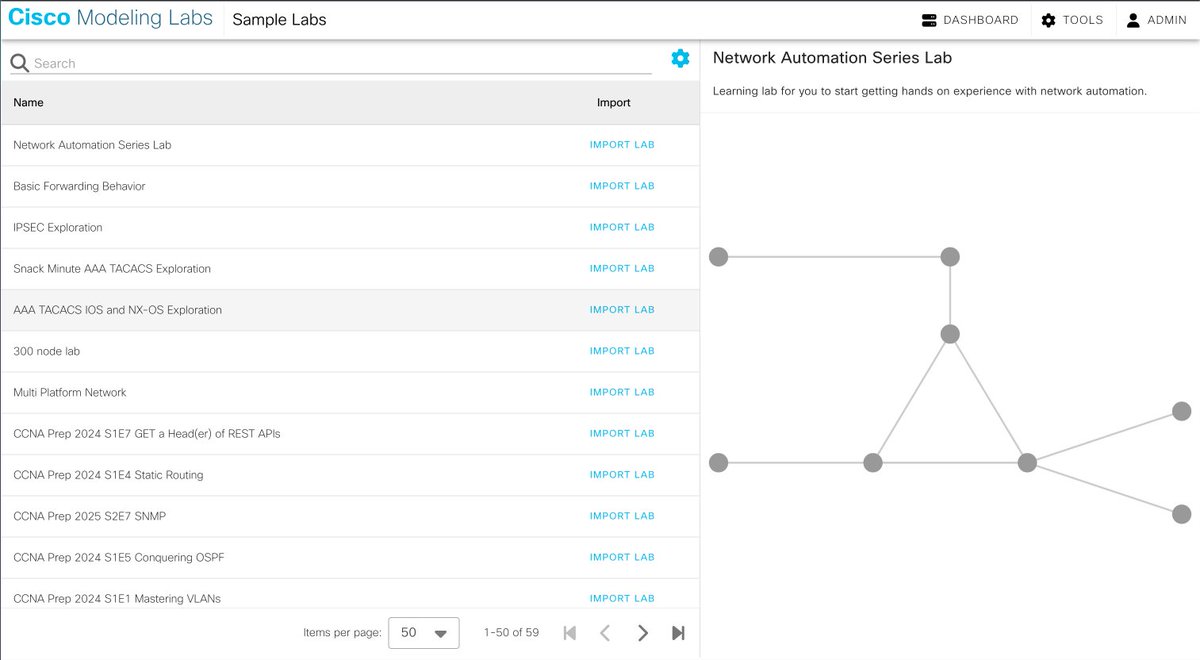This screenshot has height=660, width=1200.
Task: Select the IPSEC Exploration row
Action: point(350,227)
